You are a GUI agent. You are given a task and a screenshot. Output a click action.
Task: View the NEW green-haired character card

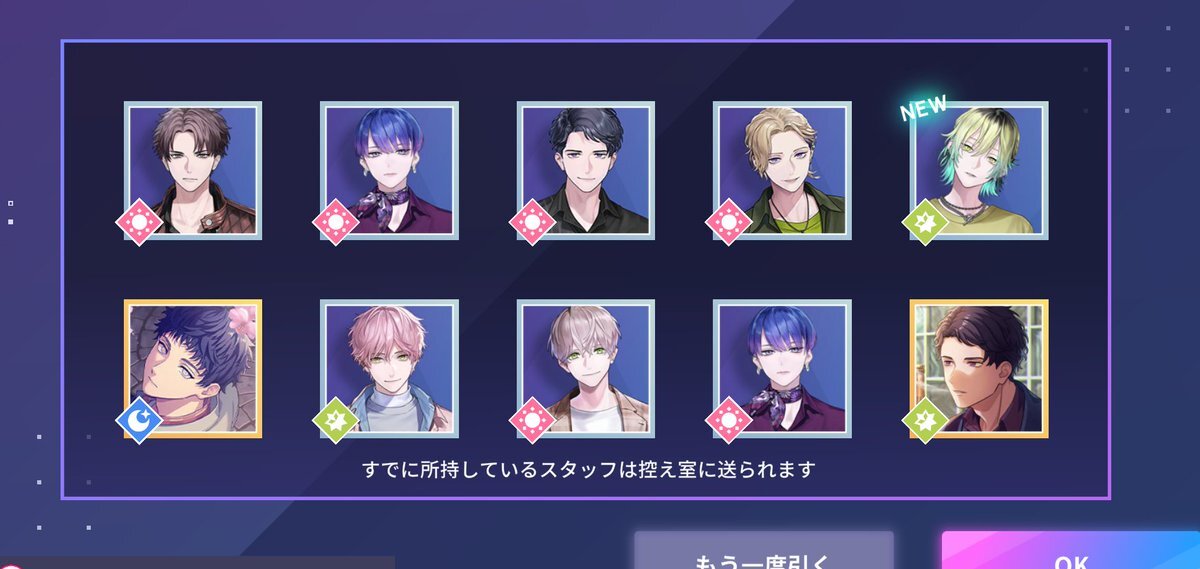[x=979, y=170]
